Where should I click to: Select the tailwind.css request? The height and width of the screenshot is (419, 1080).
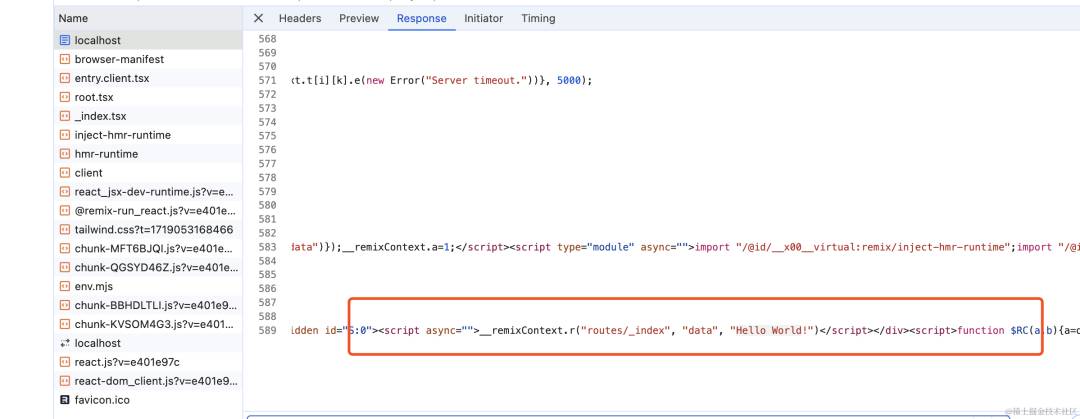(x=148, y=229)
